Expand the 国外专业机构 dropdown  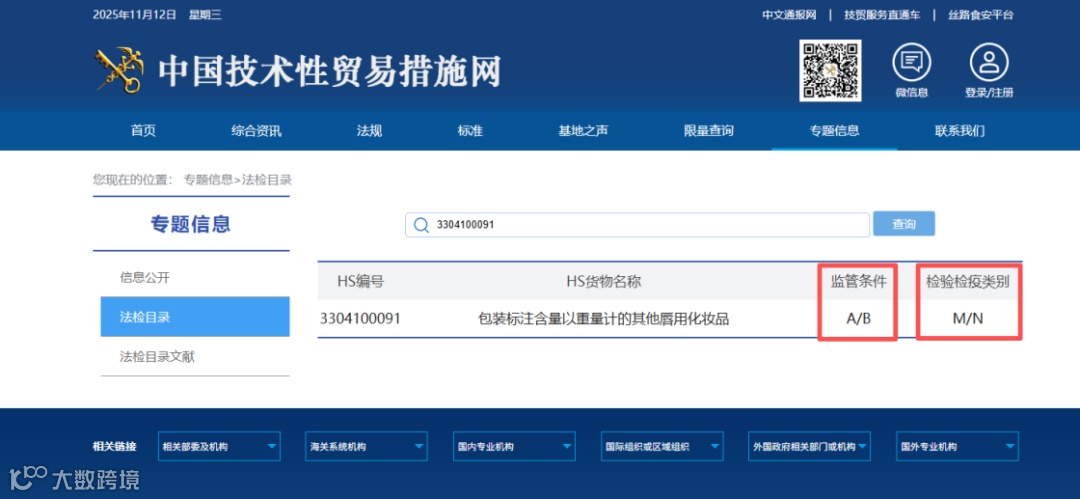[x=957, y=447]
